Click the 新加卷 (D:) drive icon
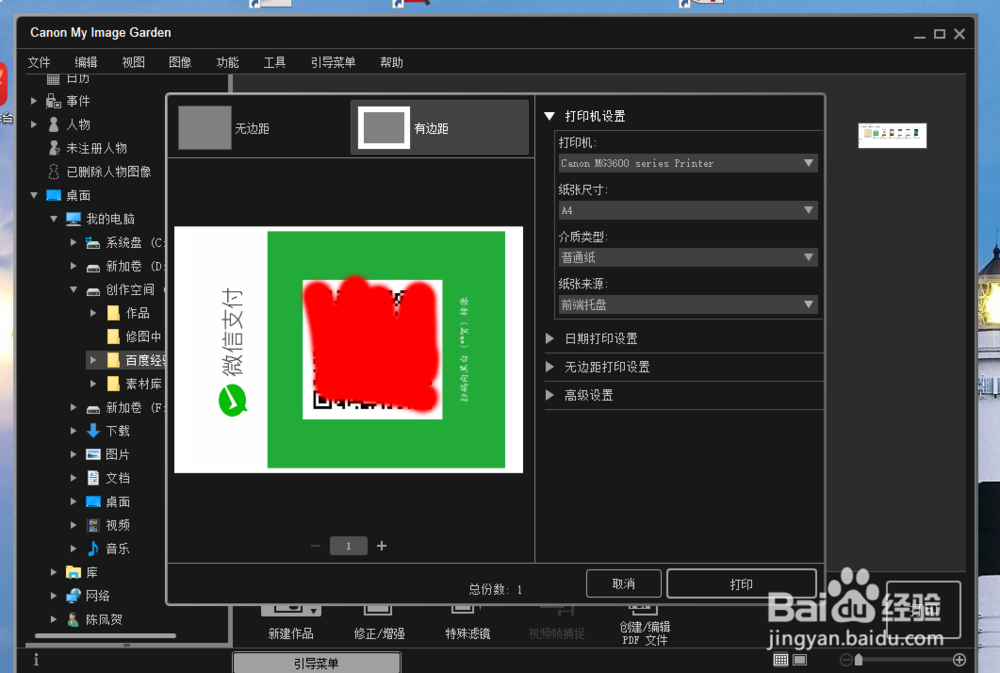 pyautogui.click(x=93, y=267)
